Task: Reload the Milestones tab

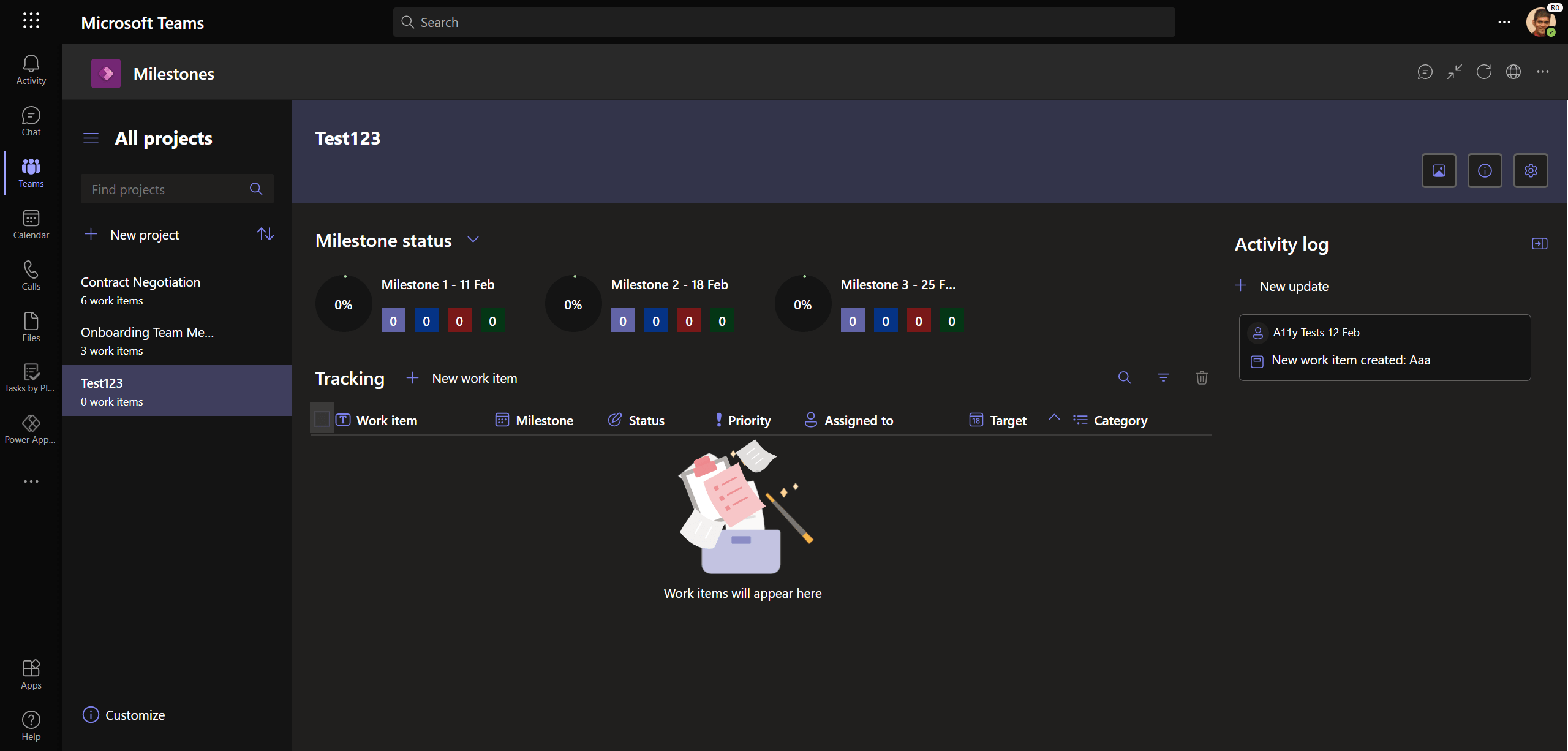Action: (1483, 72)
